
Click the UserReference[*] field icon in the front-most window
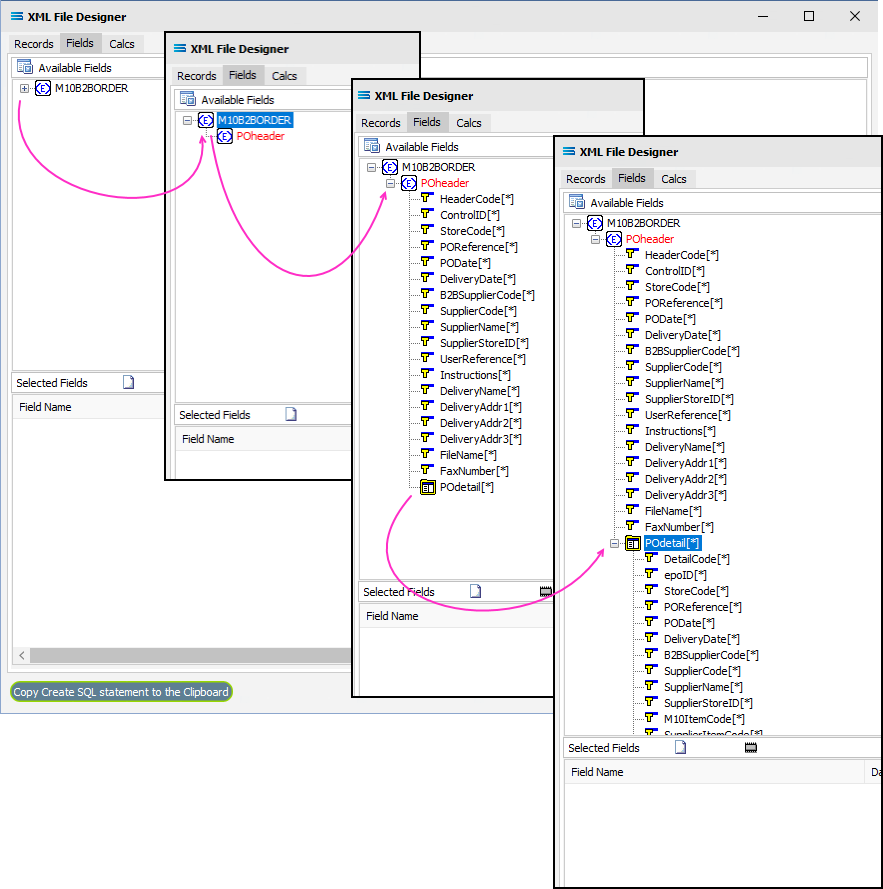point(631,414)
